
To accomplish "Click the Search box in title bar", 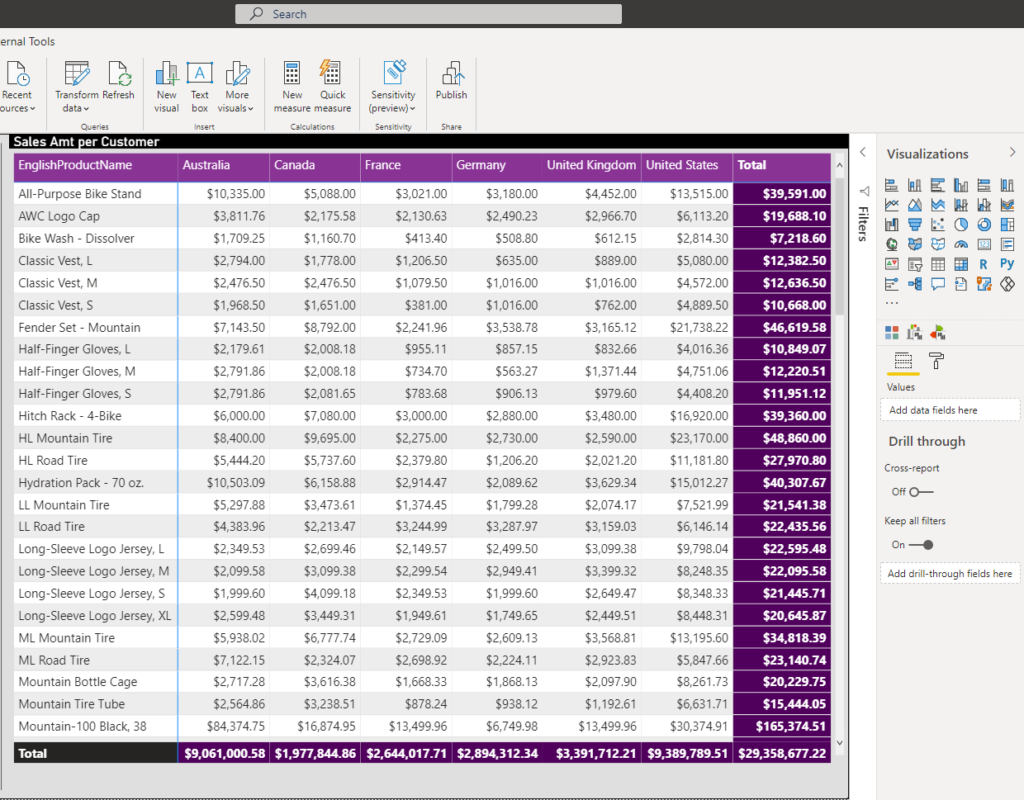I will tap(428, 14).
